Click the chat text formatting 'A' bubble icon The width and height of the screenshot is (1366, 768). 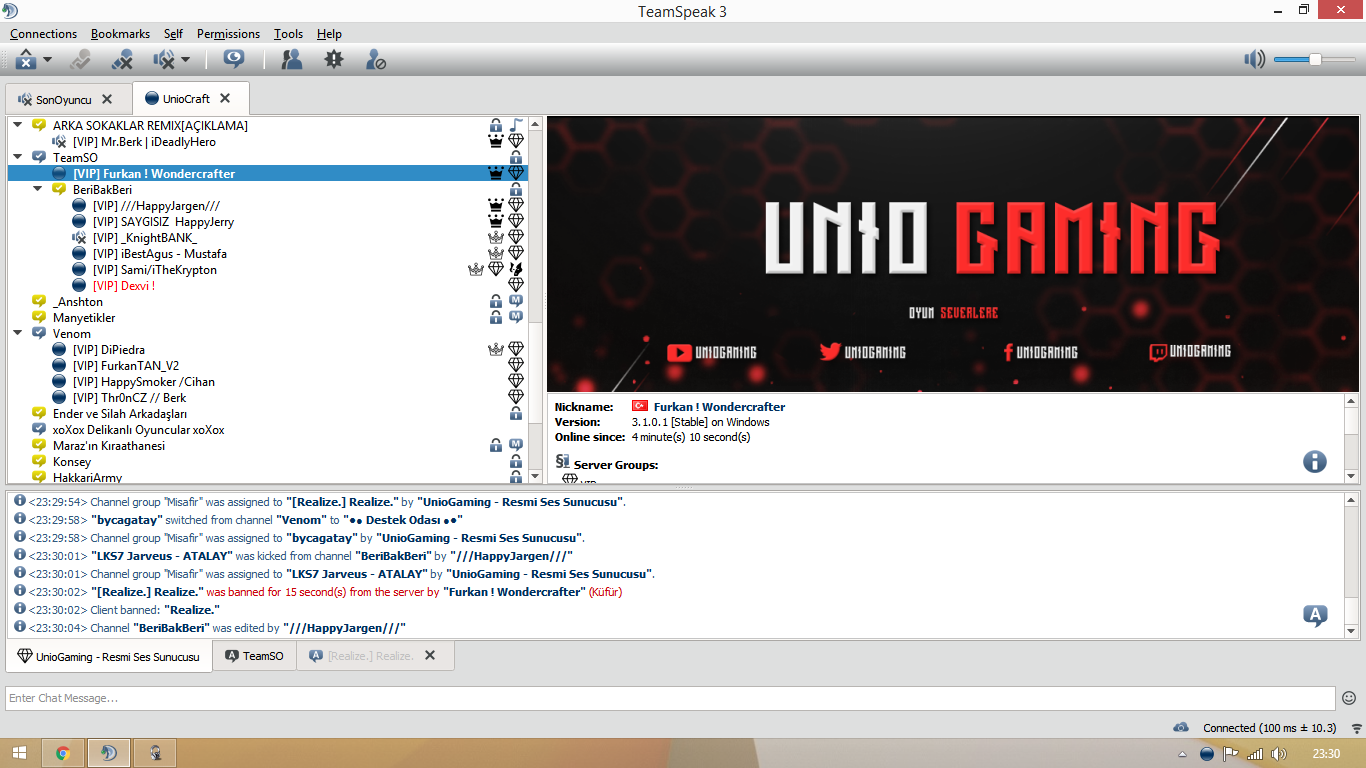(1315, 616)
